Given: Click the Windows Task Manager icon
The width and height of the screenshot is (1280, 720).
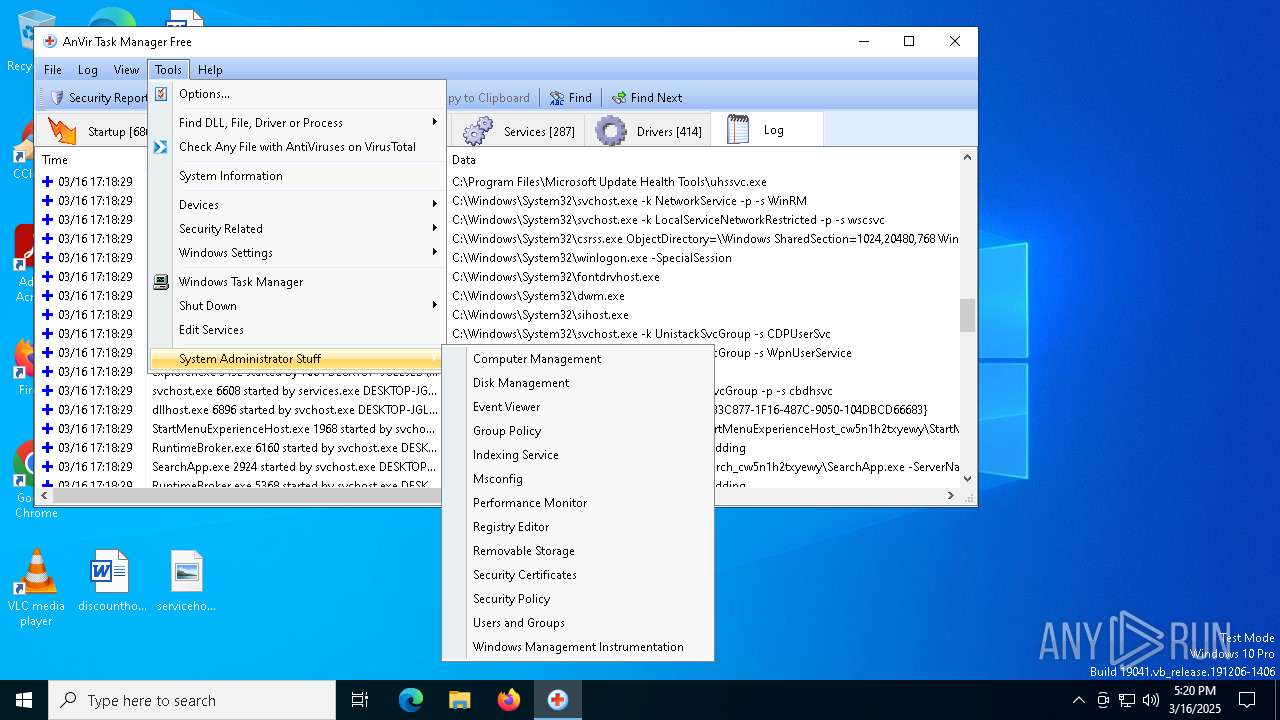Looking at the screenshot, I should click(x=160, y=282).
